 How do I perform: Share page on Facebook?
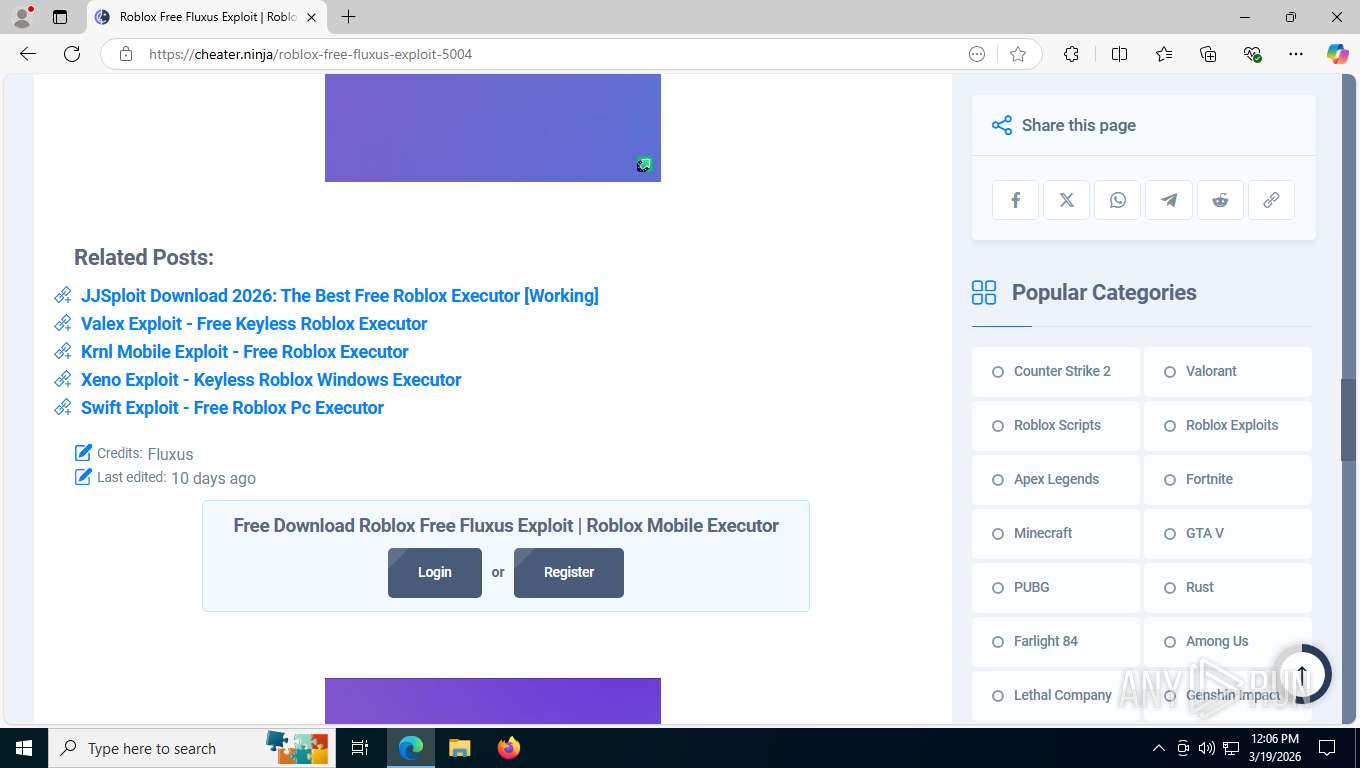1016,200
